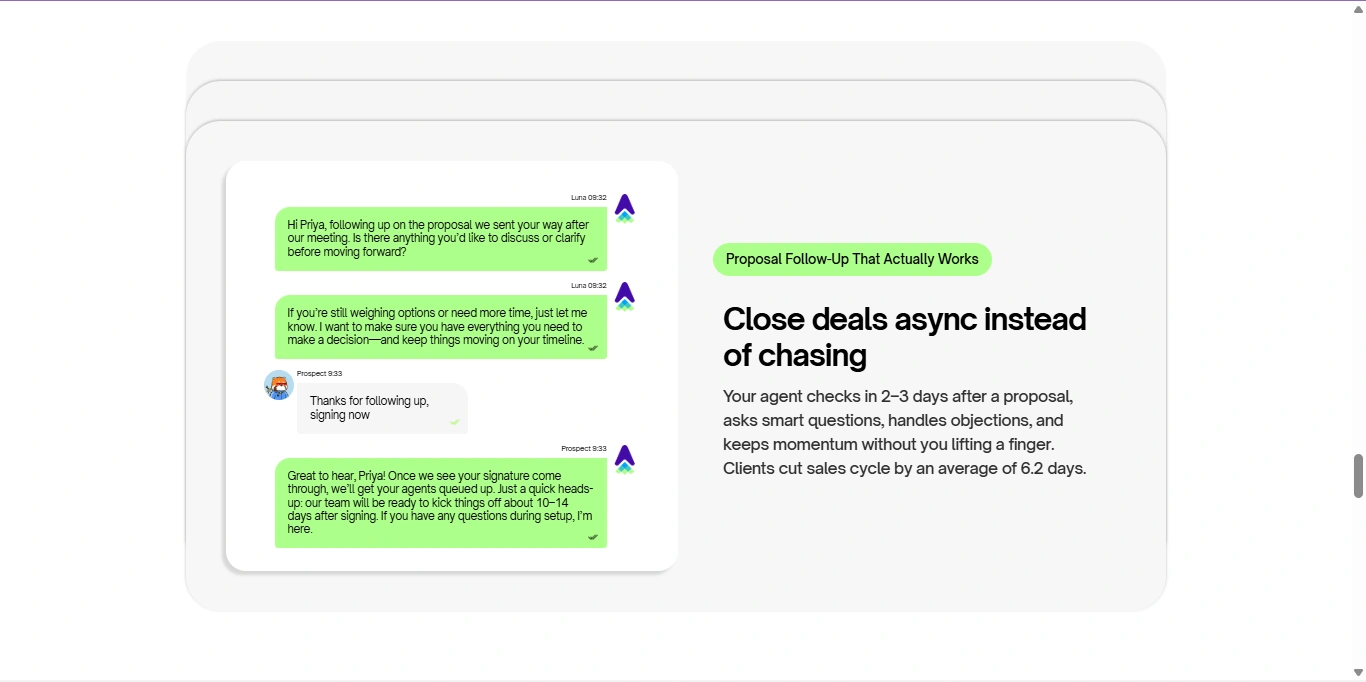Select the 'Hi Priya, following up' message bubble

(x=440, y=238)
